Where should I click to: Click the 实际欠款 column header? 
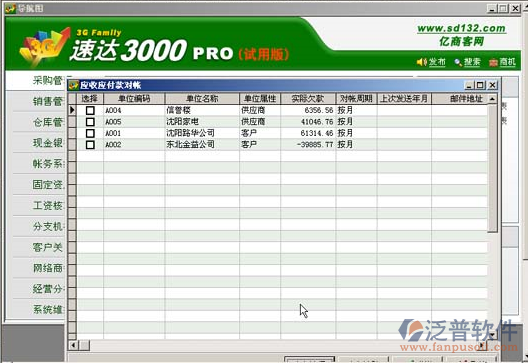(308, 99)
